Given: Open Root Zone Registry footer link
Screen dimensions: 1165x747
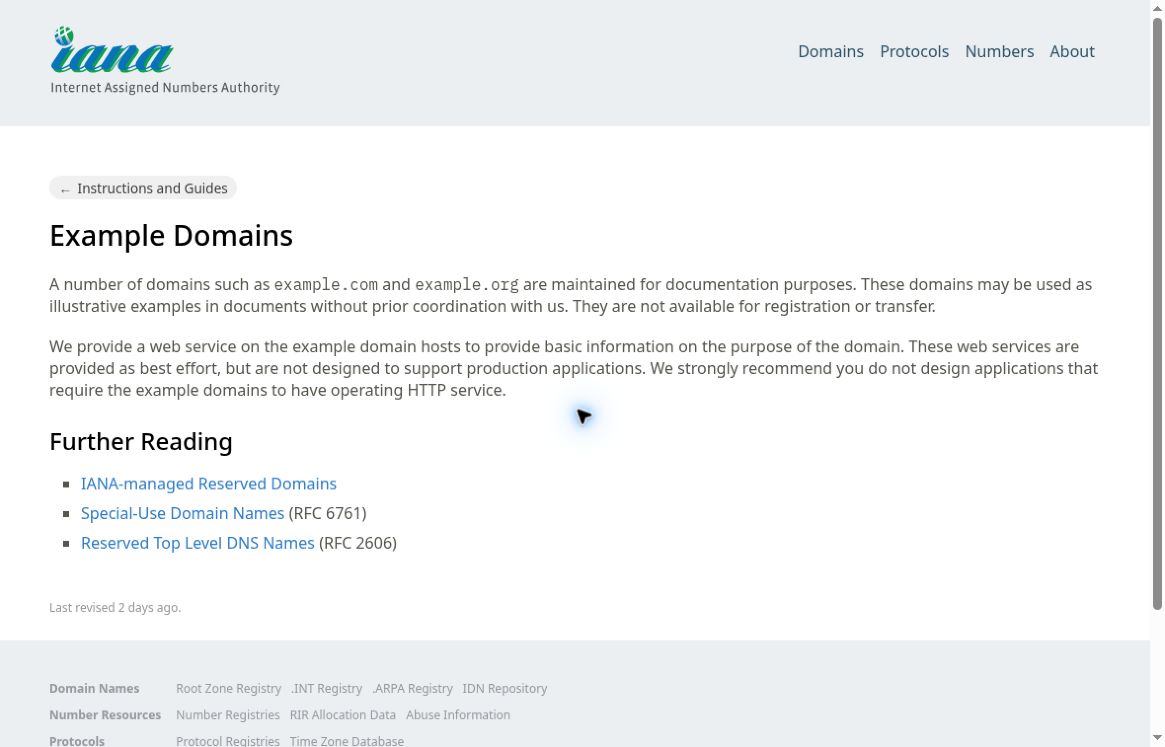Looking at the screenshot, I should (x=229, y=689).
